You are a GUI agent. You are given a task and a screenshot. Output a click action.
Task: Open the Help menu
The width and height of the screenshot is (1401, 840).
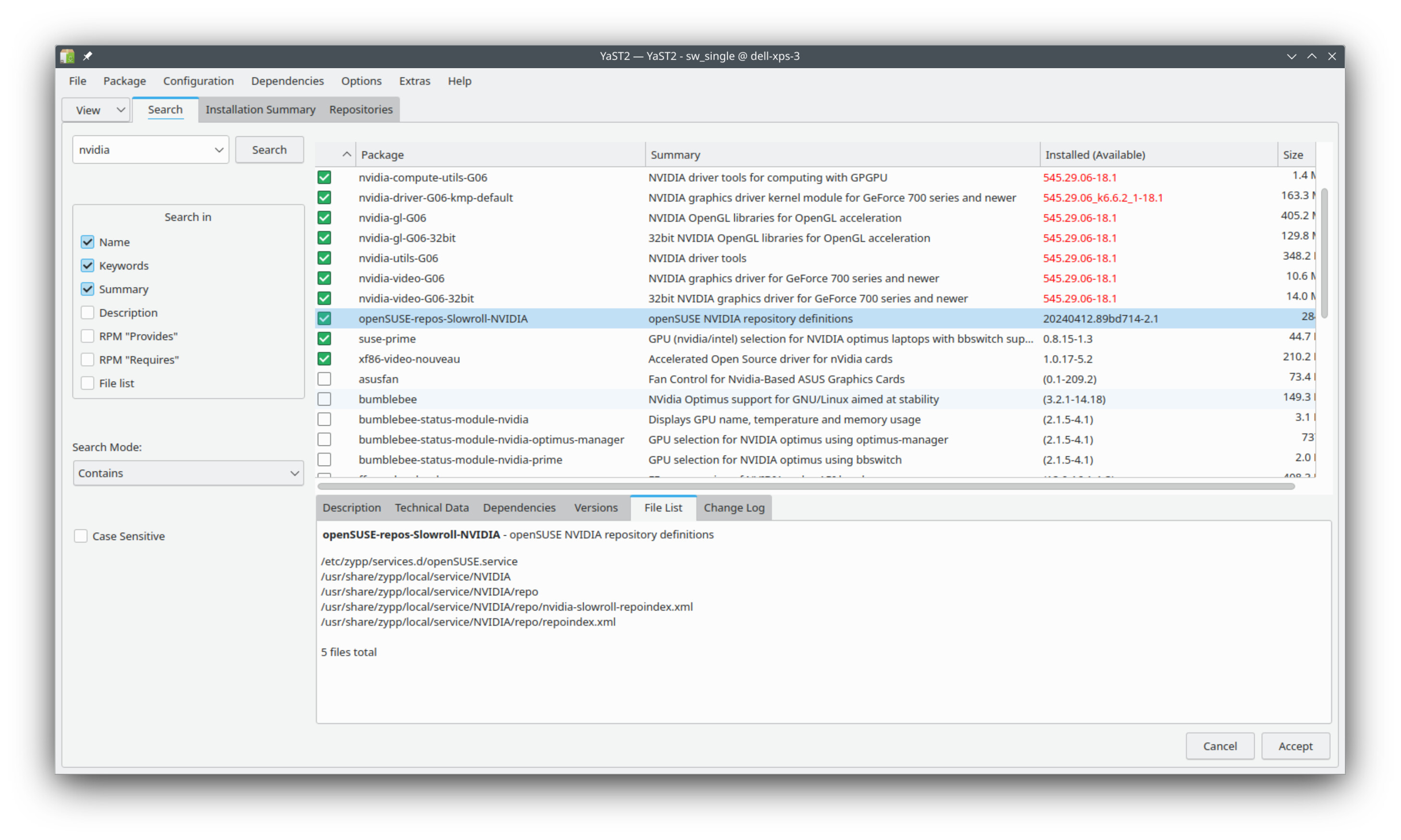pyautogui.click(x=459, y=81)
